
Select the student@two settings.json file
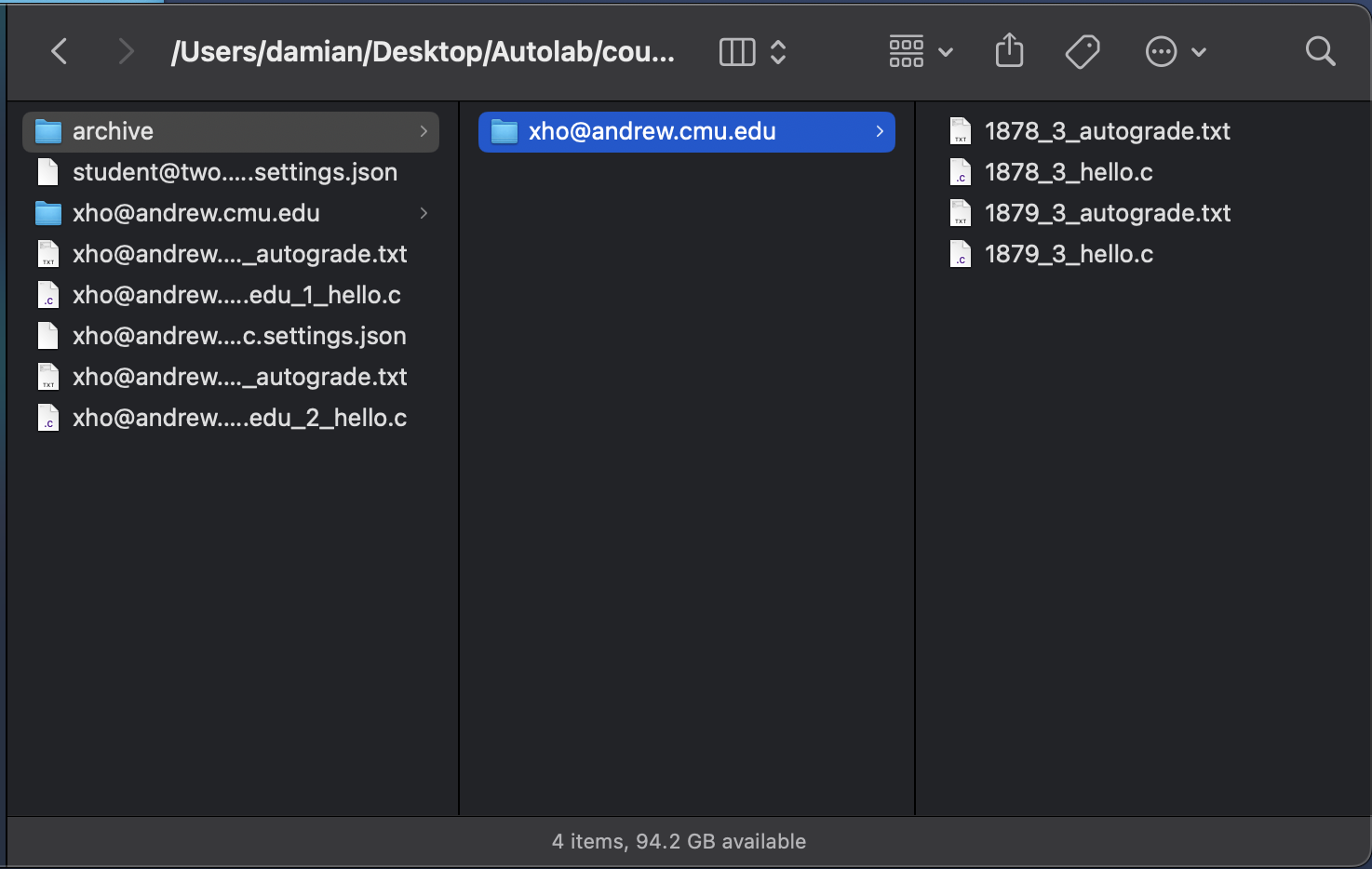(x=235, y=171)
